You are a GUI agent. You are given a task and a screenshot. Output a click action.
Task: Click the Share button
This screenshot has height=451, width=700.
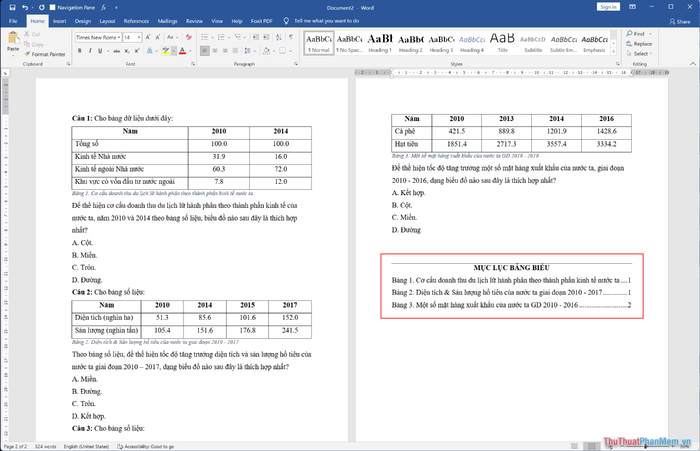(x=679, y=20)
